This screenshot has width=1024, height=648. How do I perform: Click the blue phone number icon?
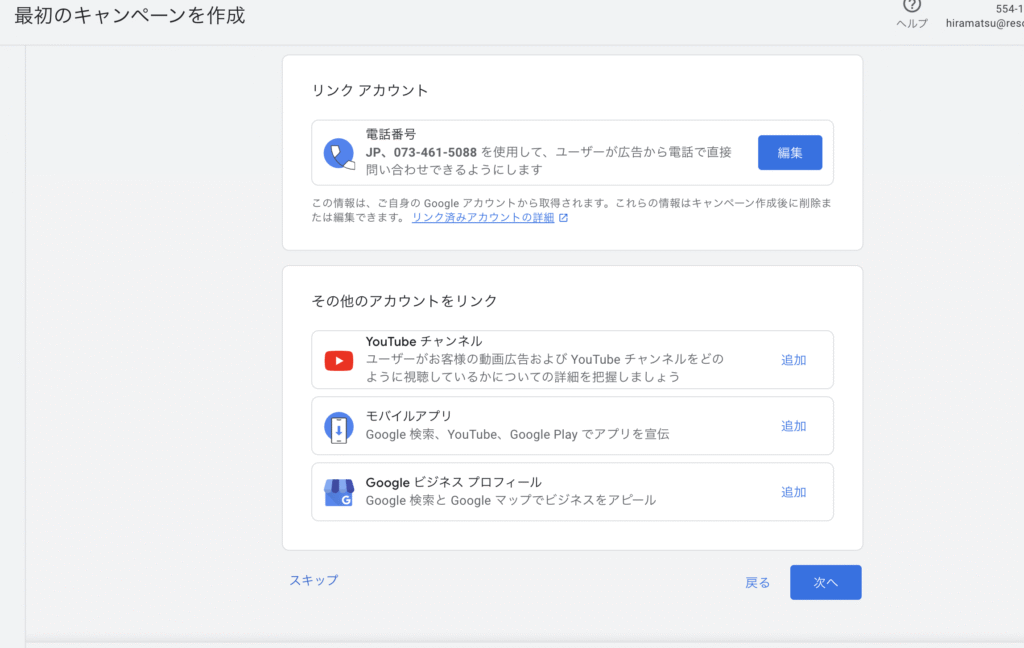click(339, 153)
